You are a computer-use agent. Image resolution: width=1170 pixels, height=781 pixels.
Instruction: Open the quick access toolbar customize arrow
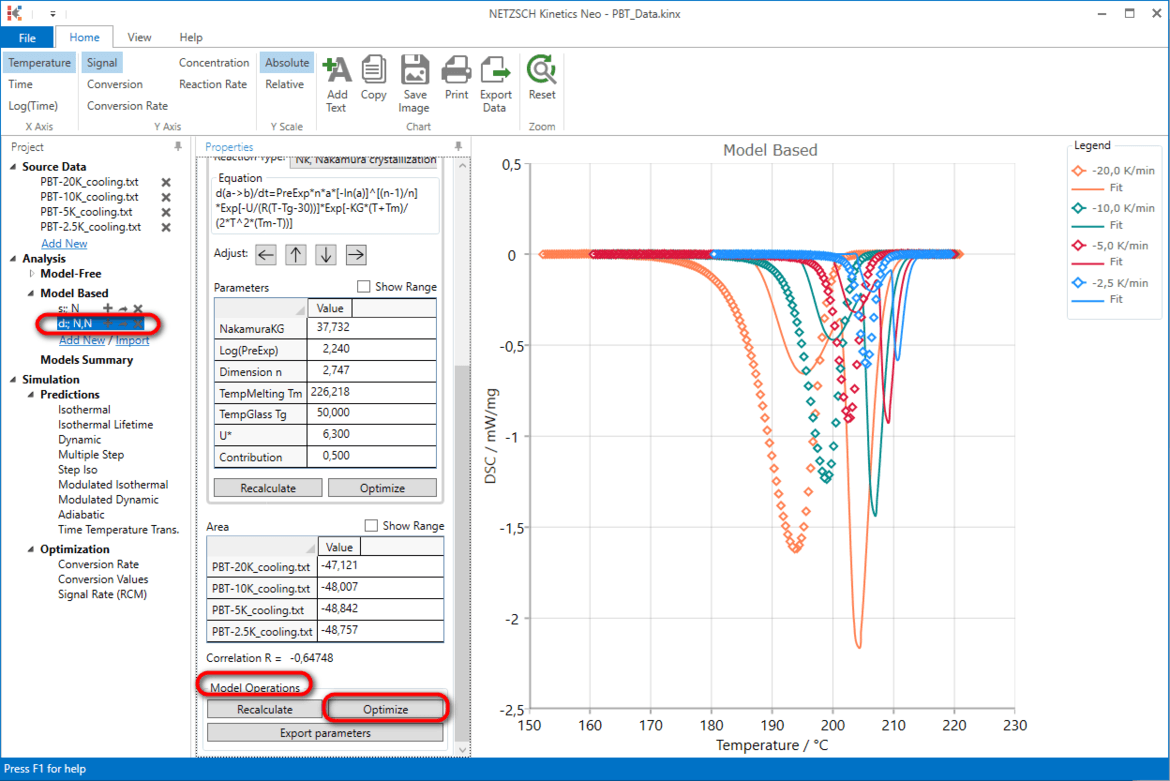point(52,13)
